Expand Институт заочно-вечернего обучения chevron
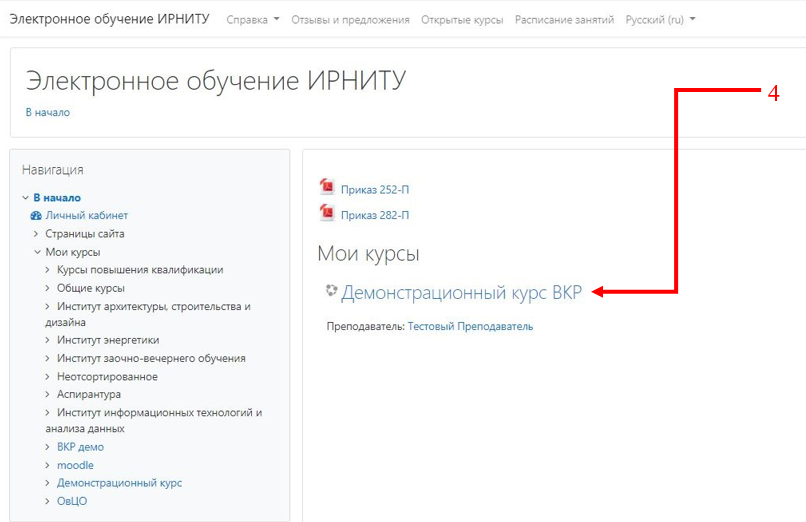This screenshot has width=806, height=522. tap(47, 358)
